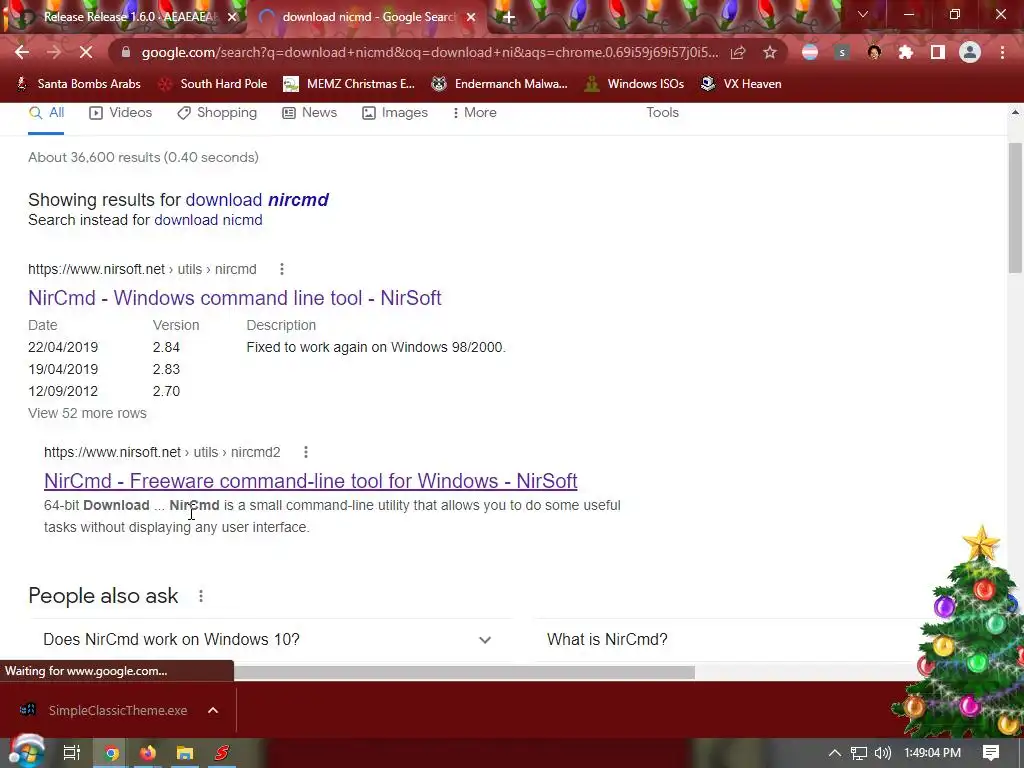
Task: Open the volume tray icon
Action: point(883,753)
